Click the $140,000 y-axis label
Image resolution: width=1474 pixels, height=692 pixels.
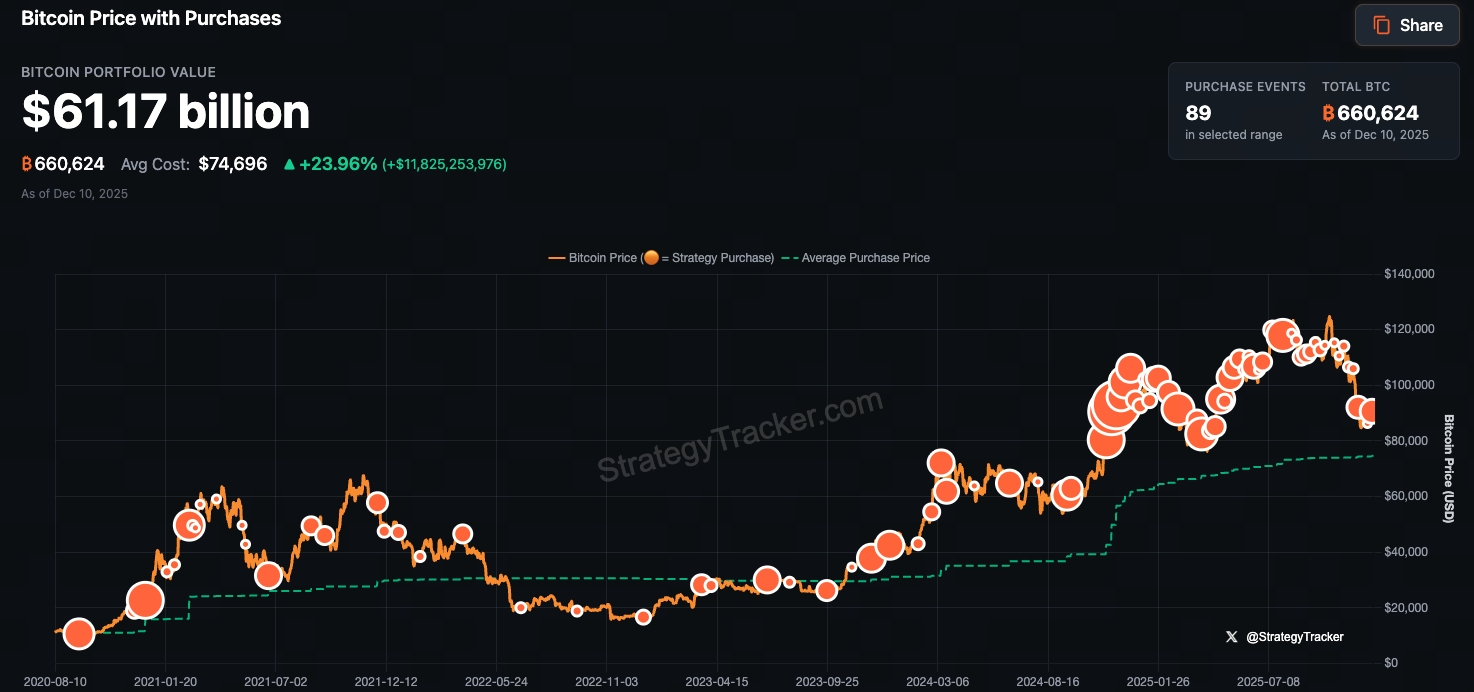point(1409,274)
